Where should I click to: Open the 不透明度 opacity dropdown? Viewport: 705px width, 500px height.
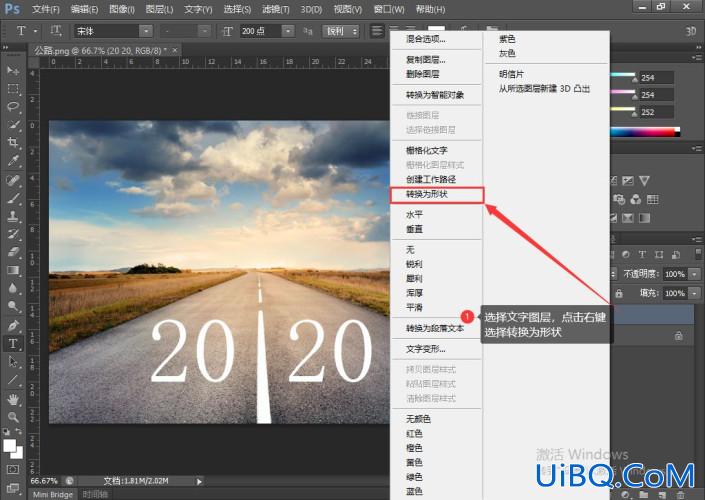(695, 274)
